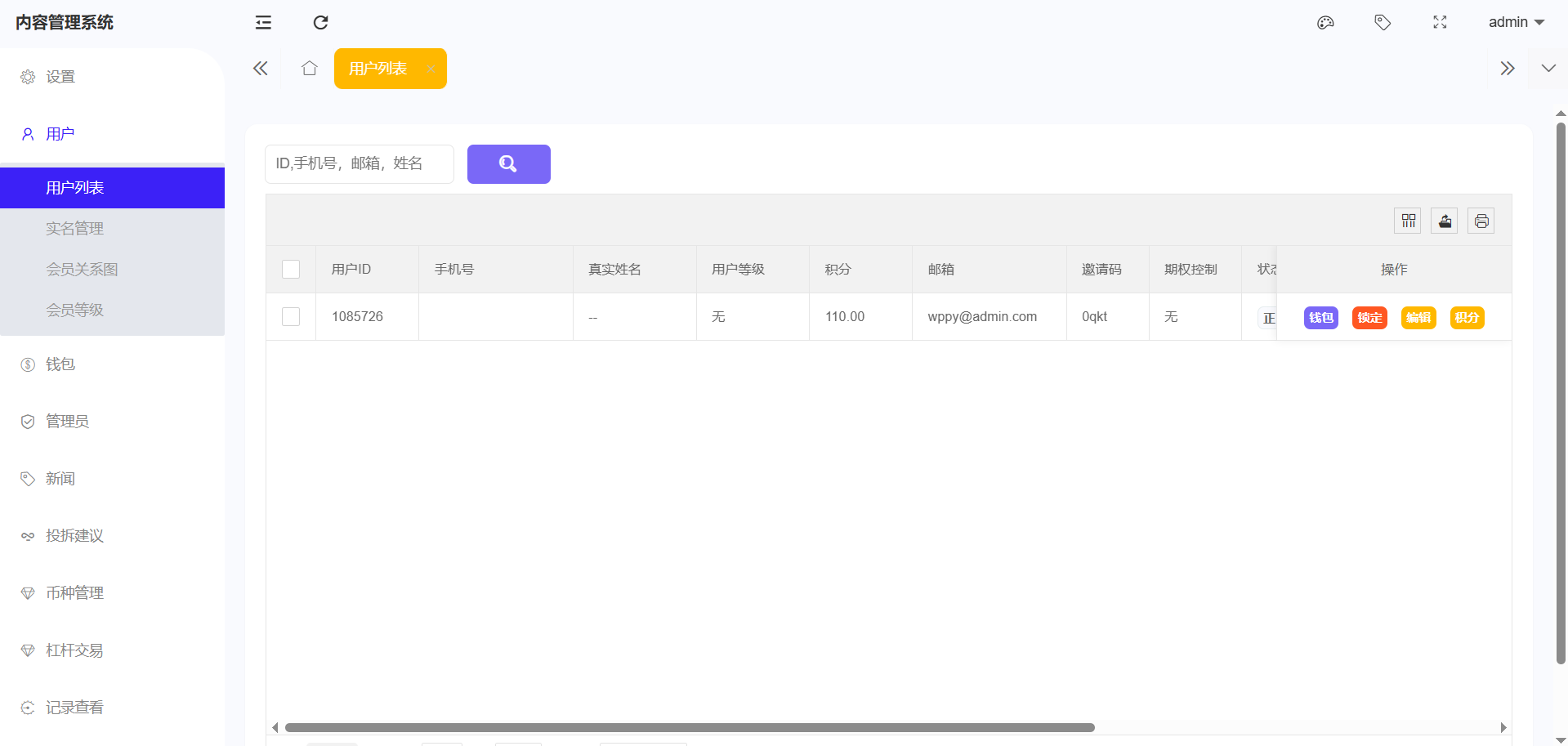Check the select-all checkbox in table header
1568x746 pixels.
(291, 270)
